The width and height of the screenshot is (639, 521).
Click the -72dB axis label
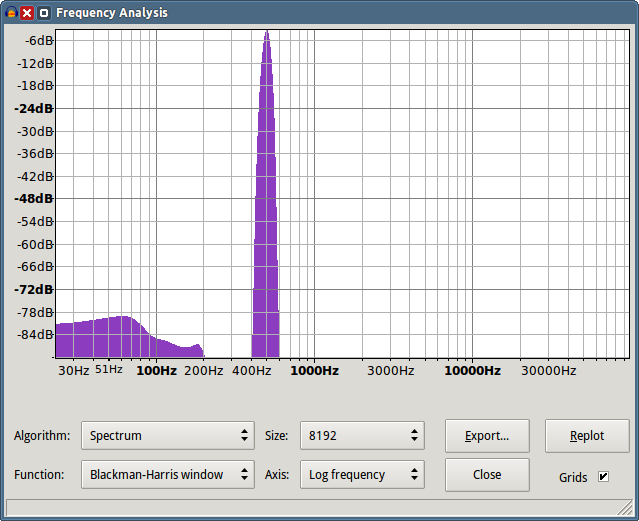pos(33,289)
